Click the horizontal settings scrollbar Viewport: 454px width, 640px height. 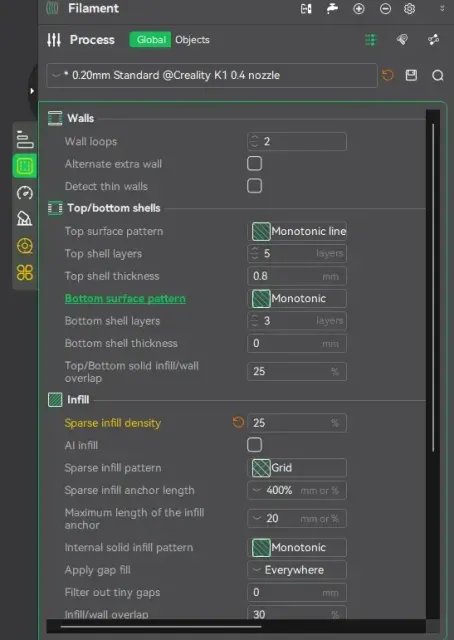click(161, 627)
